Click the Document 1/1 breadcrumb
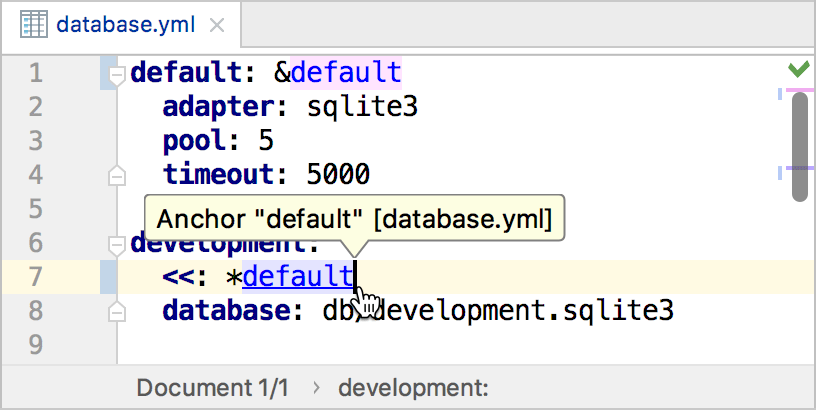Image resolution: width=816 pixels, height=410 pixels. pos(213,388)
